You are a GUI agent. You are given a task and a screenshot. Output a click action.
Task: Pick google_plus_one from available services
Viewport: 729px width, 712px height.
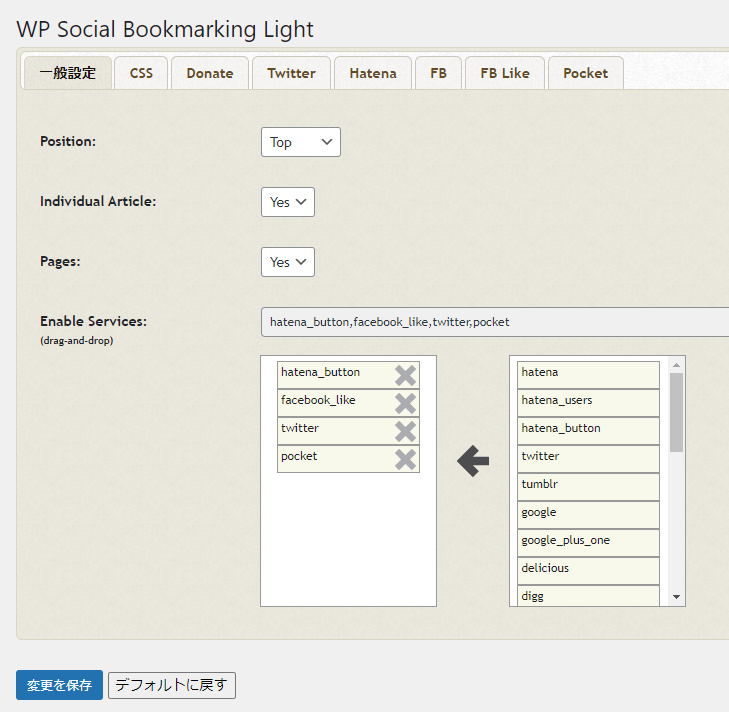click(588, 540)
